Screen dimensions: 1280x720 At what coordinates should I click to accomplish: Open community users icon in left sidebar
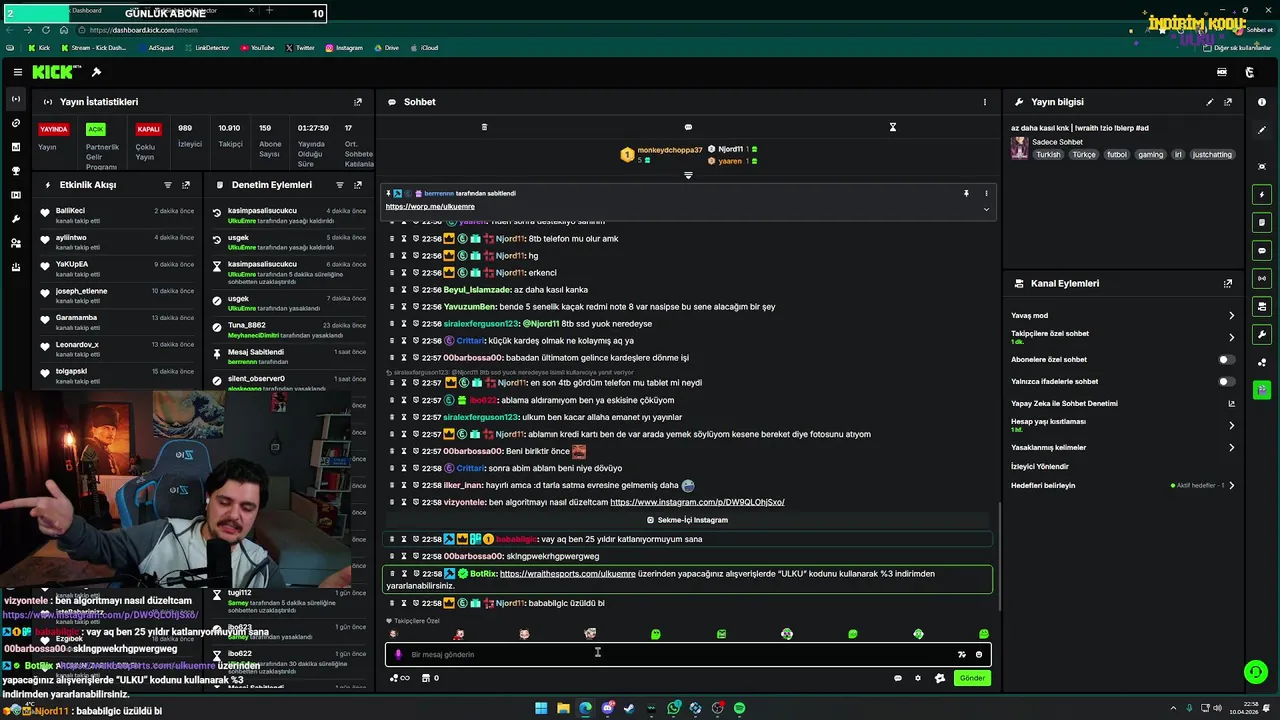15,243
